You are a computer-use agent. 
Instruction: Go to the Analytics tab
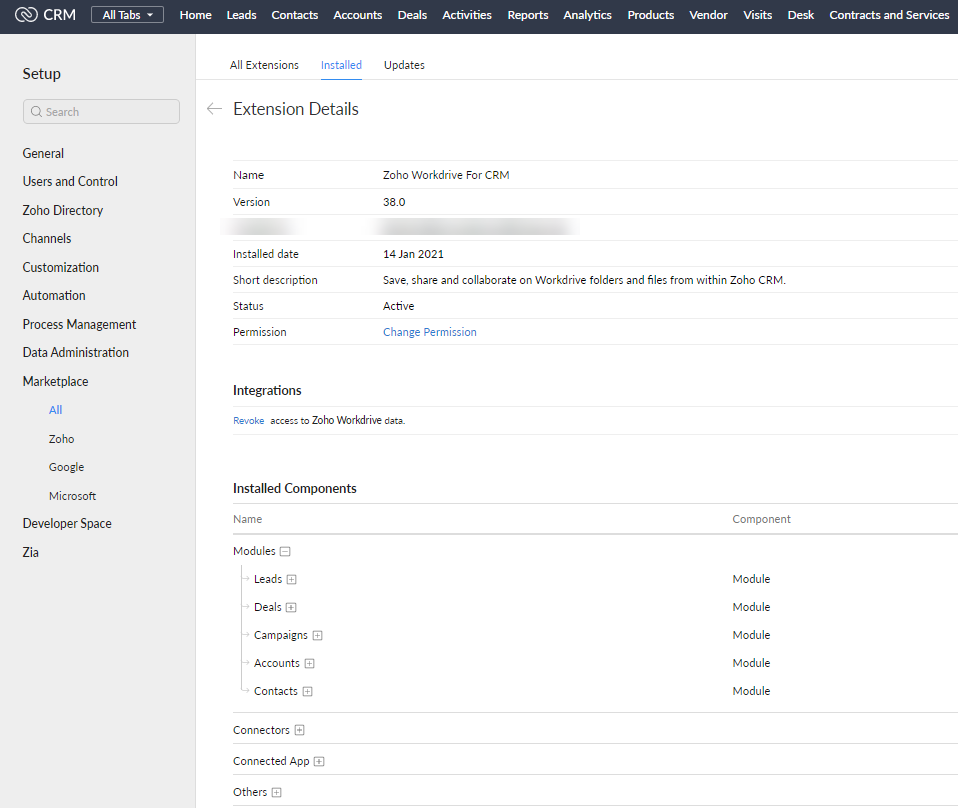pyautogui.click(x=587, y=15)
